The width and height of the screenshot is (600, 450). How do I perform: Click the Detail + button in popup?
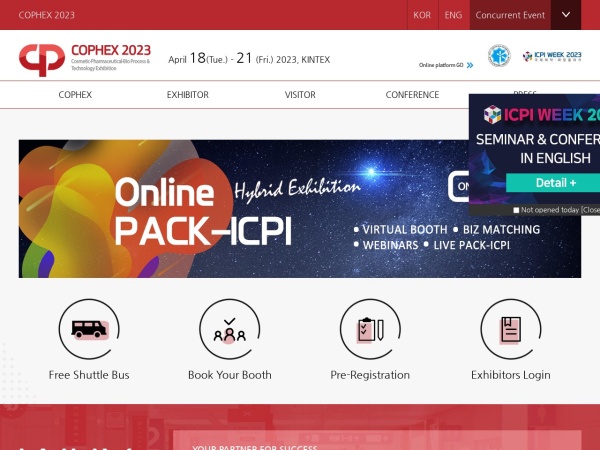coord(553,183)
